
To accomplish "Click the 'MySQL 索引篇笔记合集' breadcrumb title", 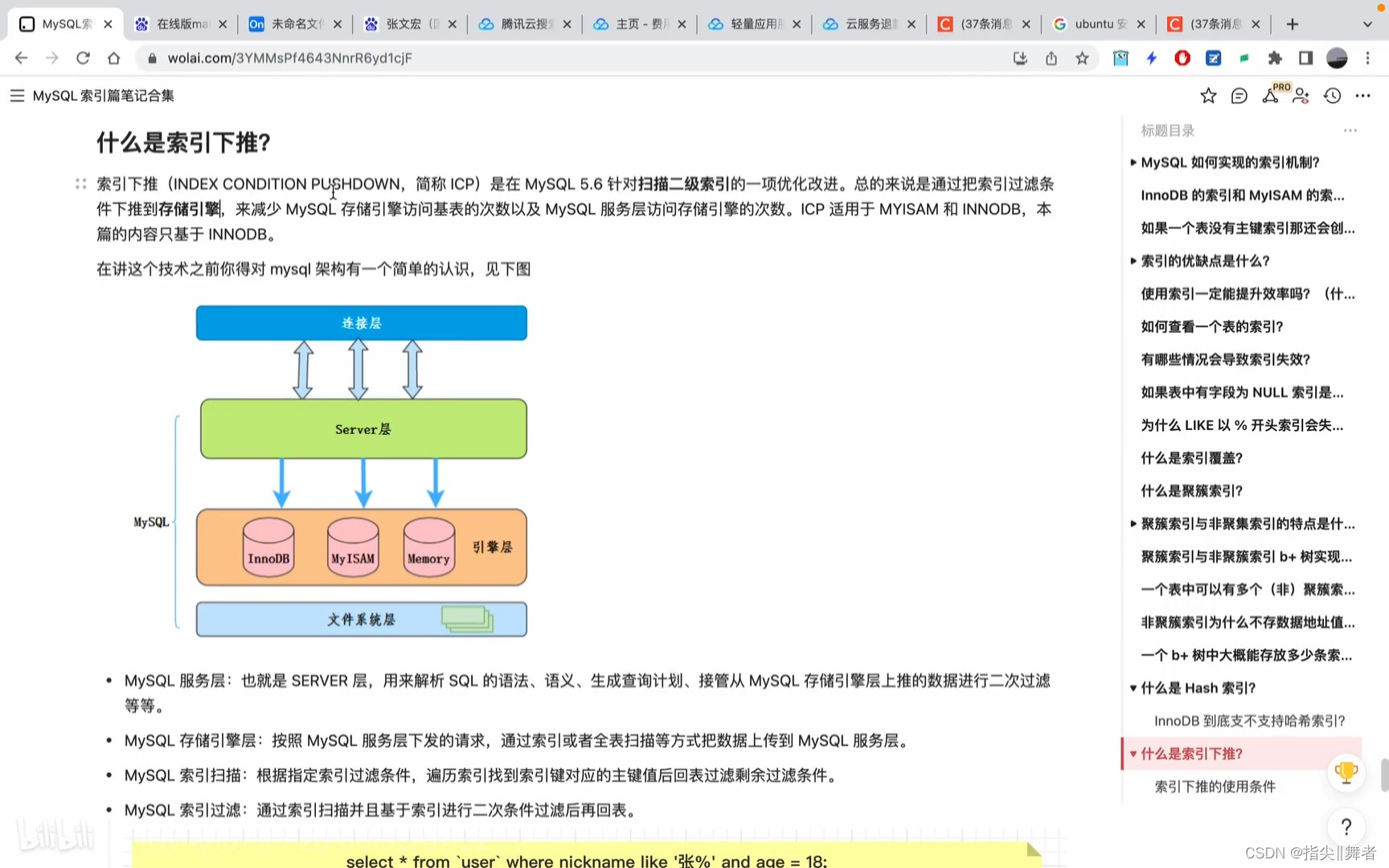I will [x=104, y=96].
